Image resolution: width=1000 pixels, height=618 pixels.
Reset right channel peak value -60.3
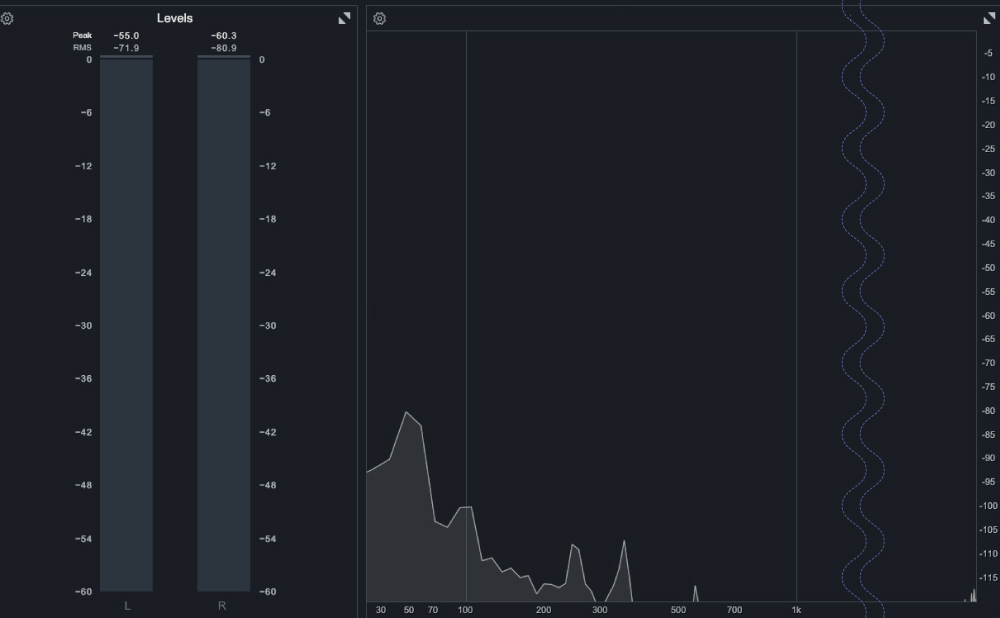point(224,36)
